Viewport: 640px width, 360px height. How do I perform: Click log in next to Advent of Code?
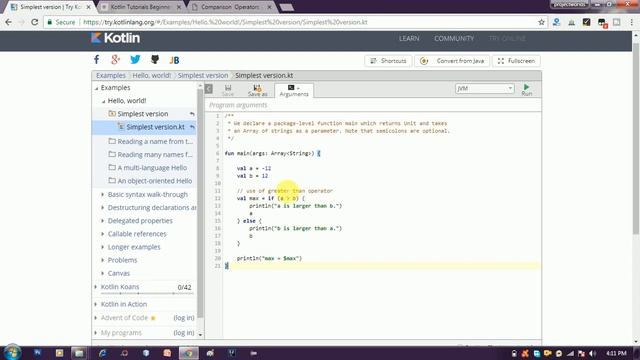coord(184,318)
